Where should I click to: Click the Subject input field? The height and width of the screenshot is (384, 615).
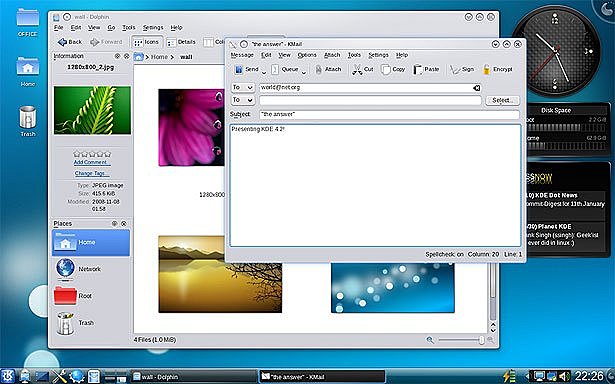(x=389, y=114)
